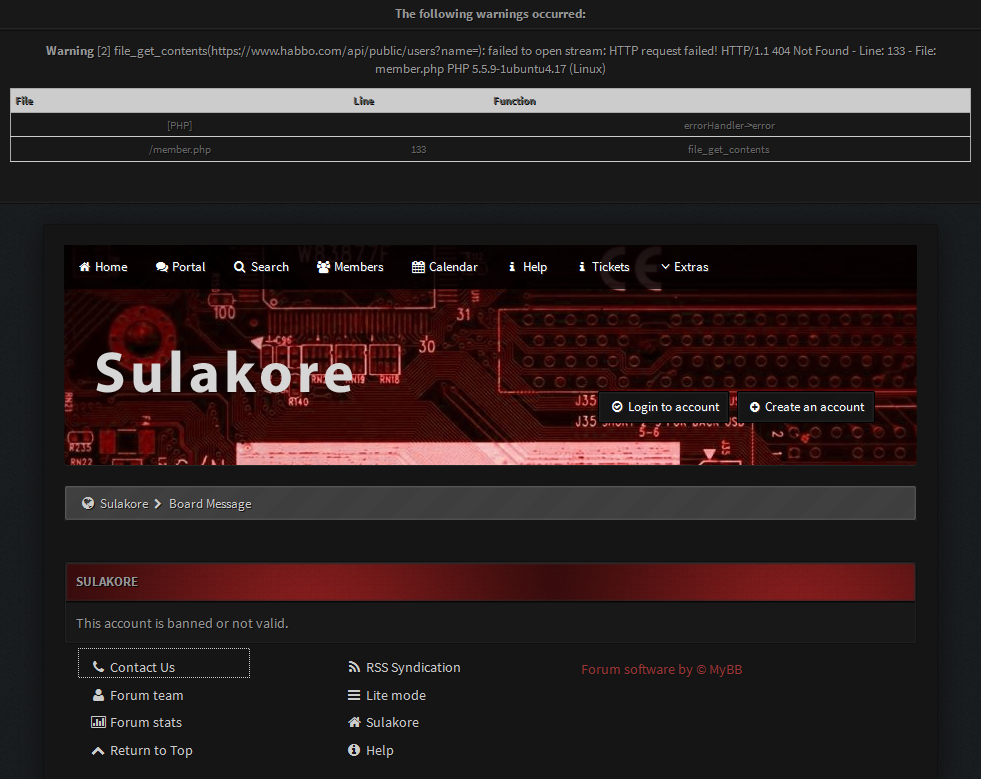
Task: Click the Forum software by MyBB link
Action: click(x=661, y=670)
